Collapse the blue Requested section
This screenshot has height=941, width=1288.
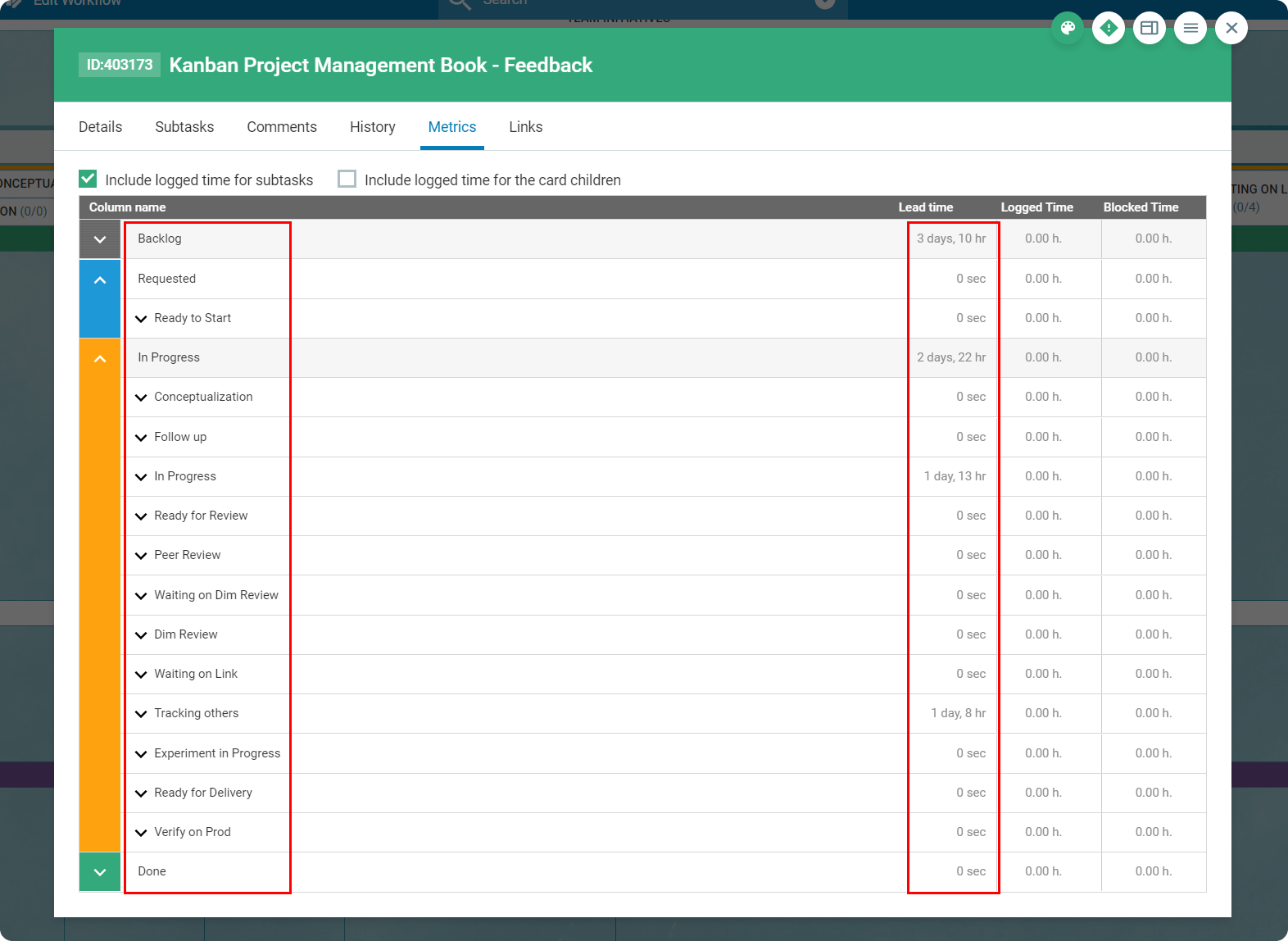point(100,280)
